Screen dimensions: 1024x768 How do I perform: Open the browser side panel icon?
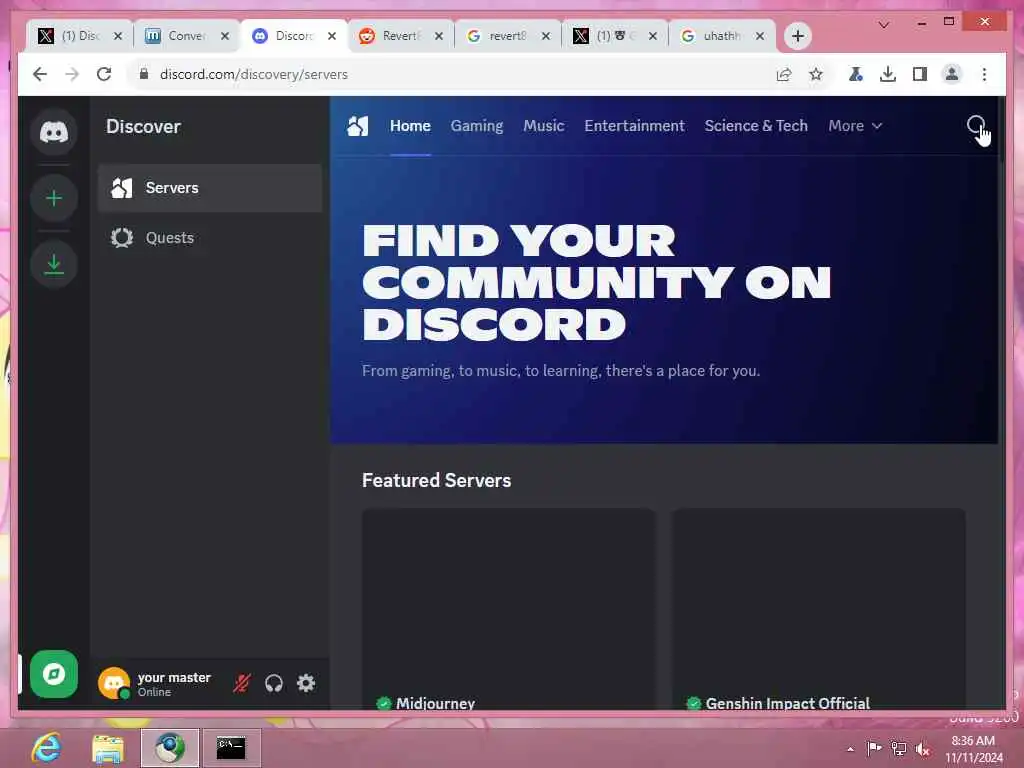pos(920,74)
